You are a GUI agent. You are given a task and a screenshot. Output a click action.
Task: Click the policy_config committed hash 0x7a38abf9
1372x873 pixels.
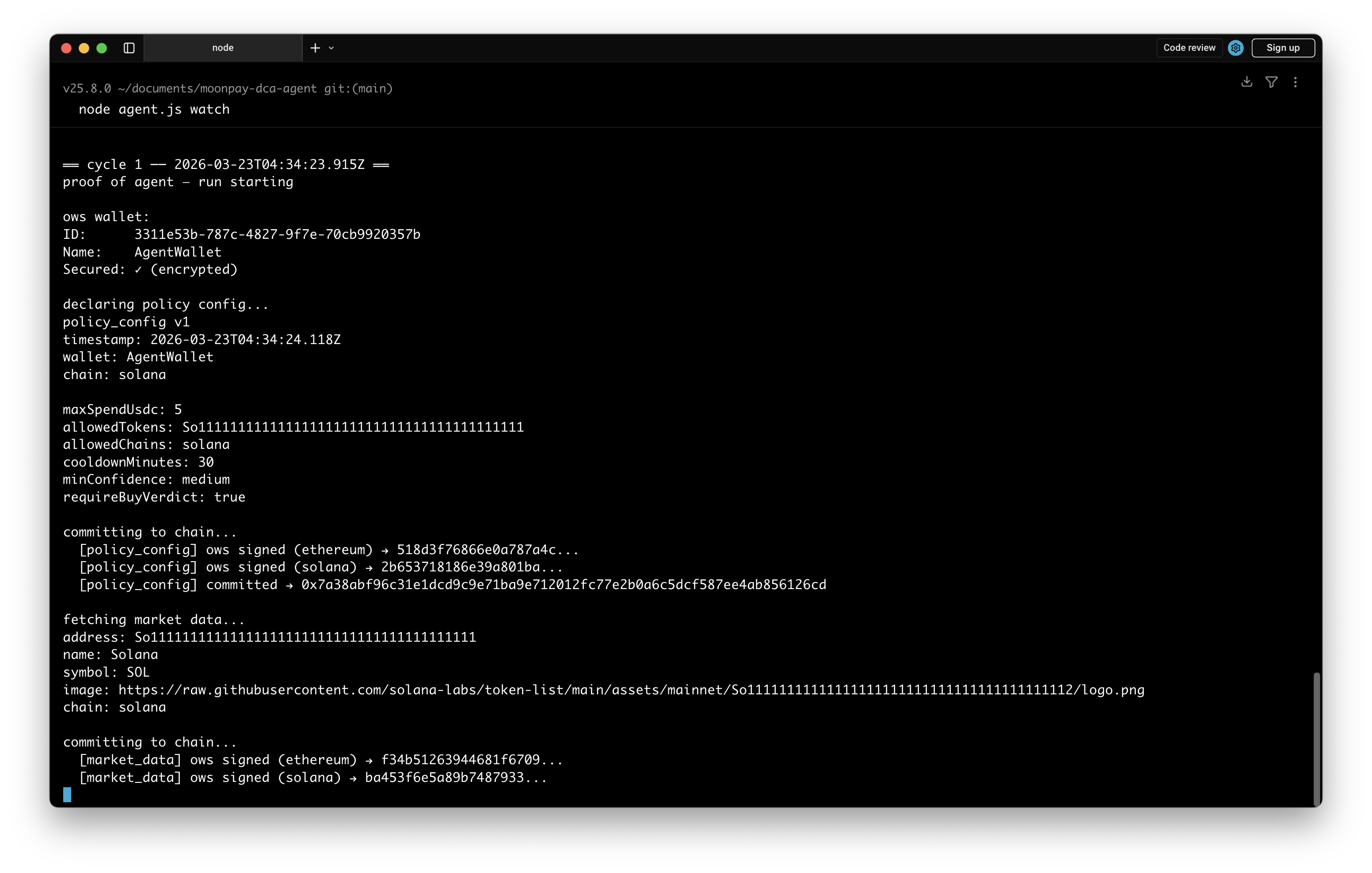click(564, 585)
